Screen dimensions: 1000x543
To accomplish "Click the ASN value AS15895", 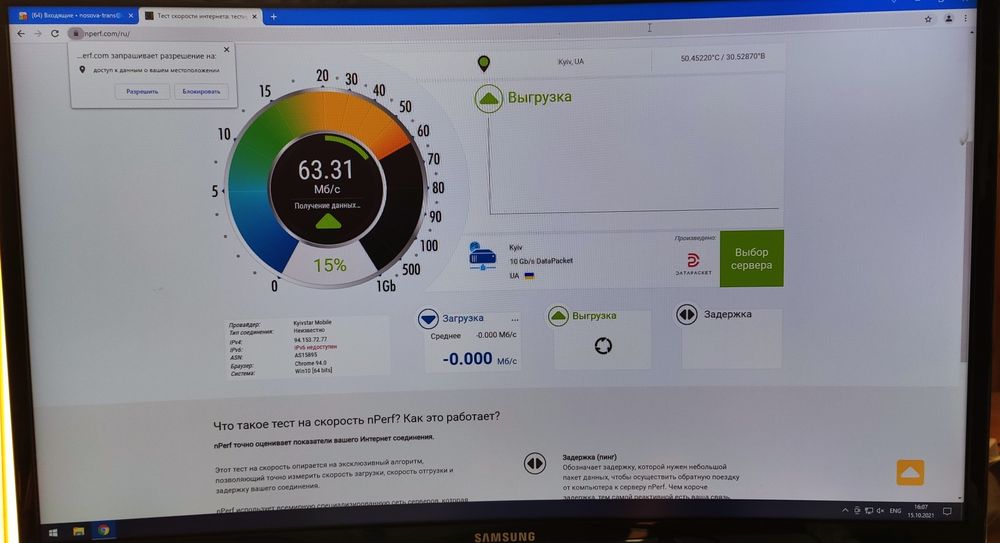I will (305, 355).
